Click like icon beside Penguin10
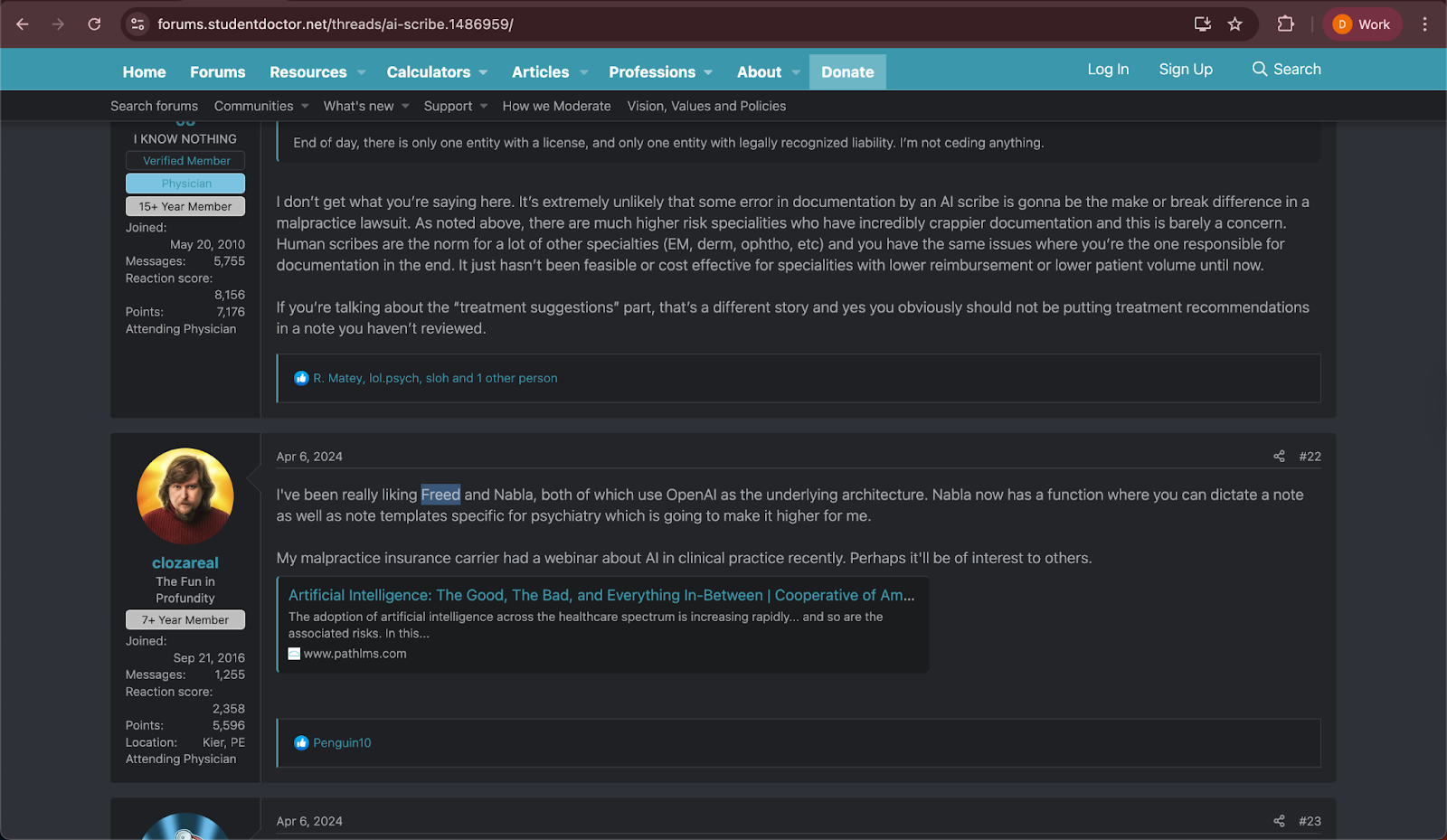1447x840 pixels. 301,743
